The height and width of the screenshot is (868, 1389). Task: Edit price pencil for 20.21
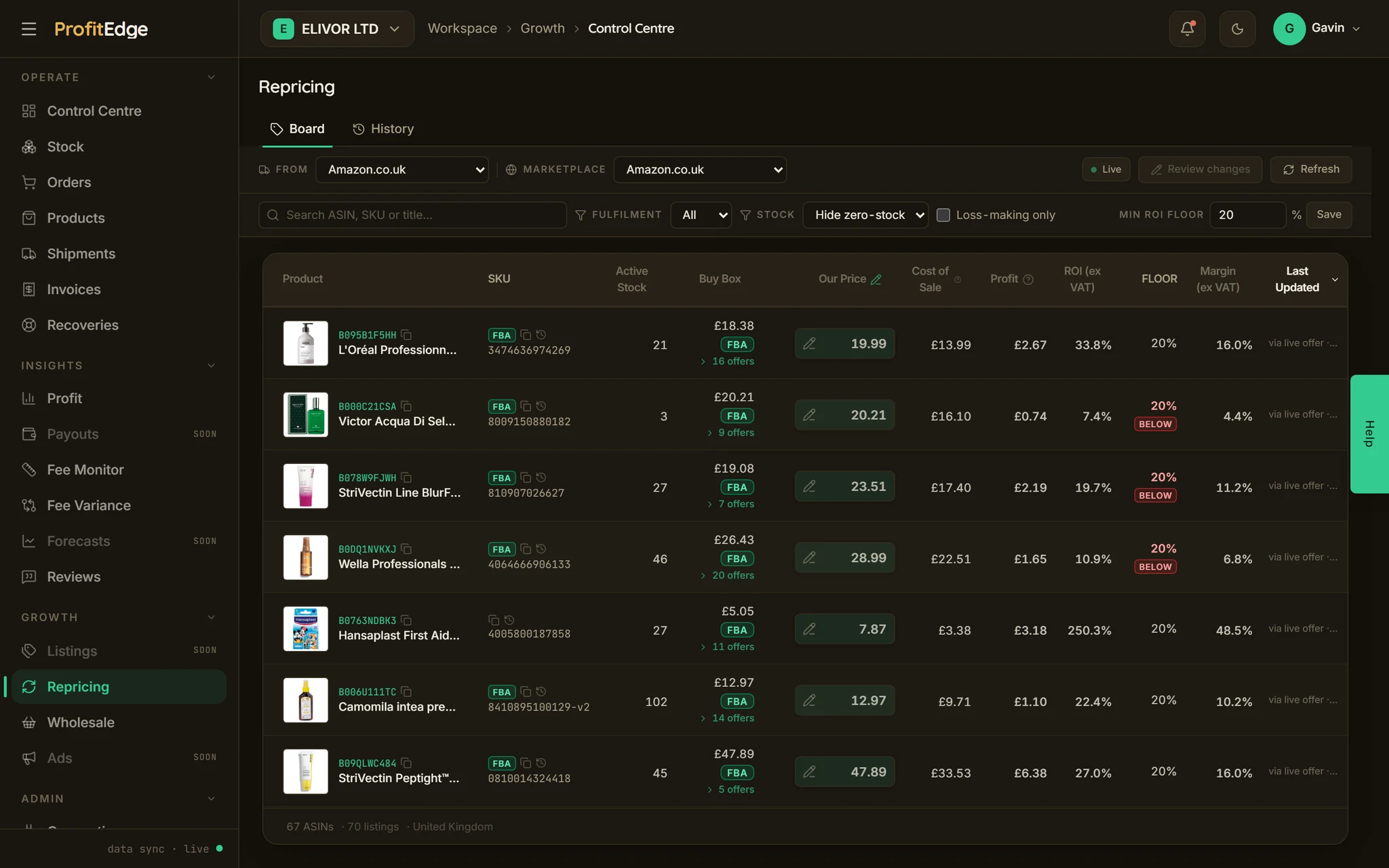point(809,415)
